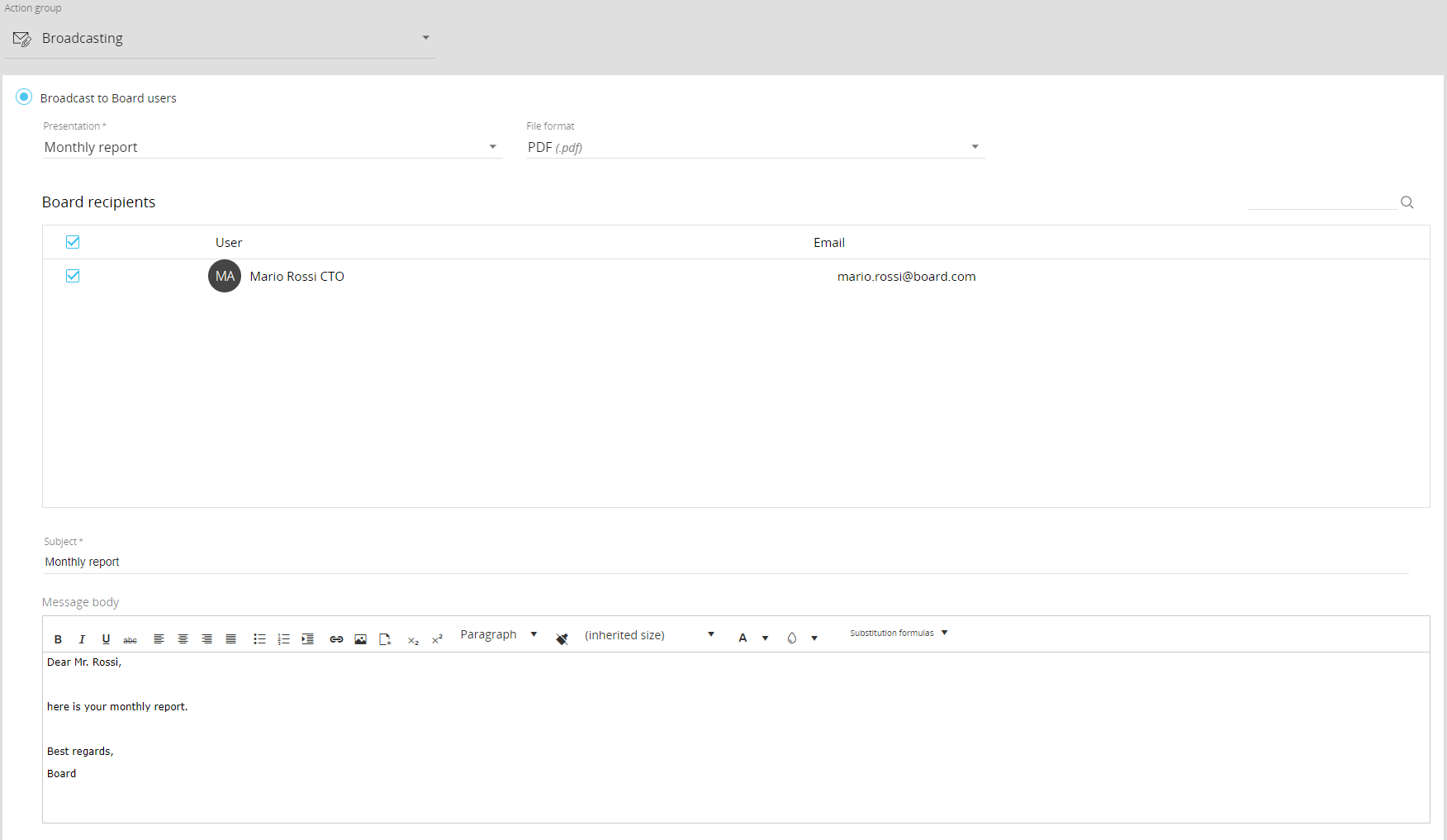
Task: Center align the message text
Action: [x=183, y=639]
